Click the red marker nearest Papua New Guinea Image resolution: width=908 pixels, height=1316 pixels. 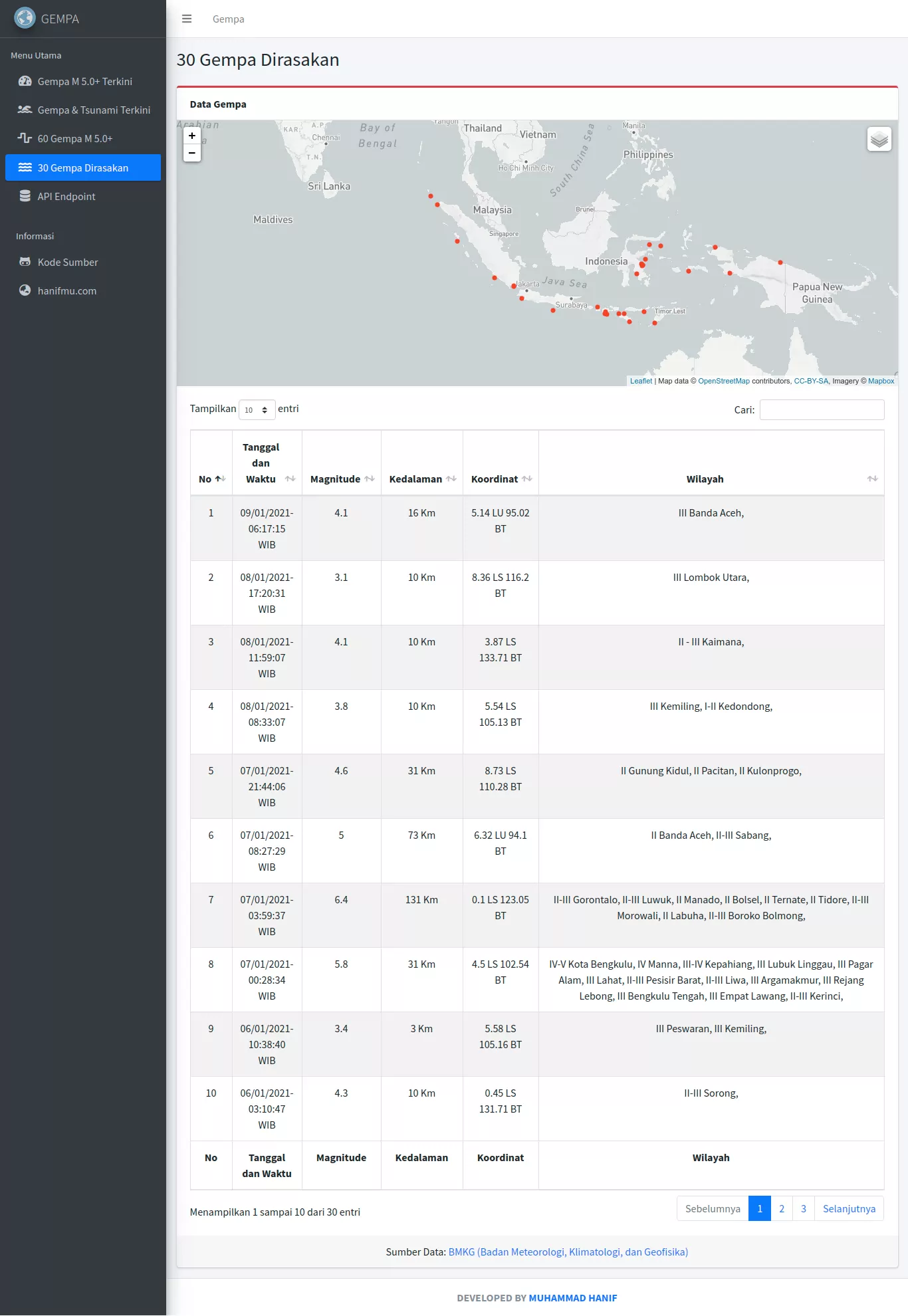pyautogui.click(x=780, y=263)
